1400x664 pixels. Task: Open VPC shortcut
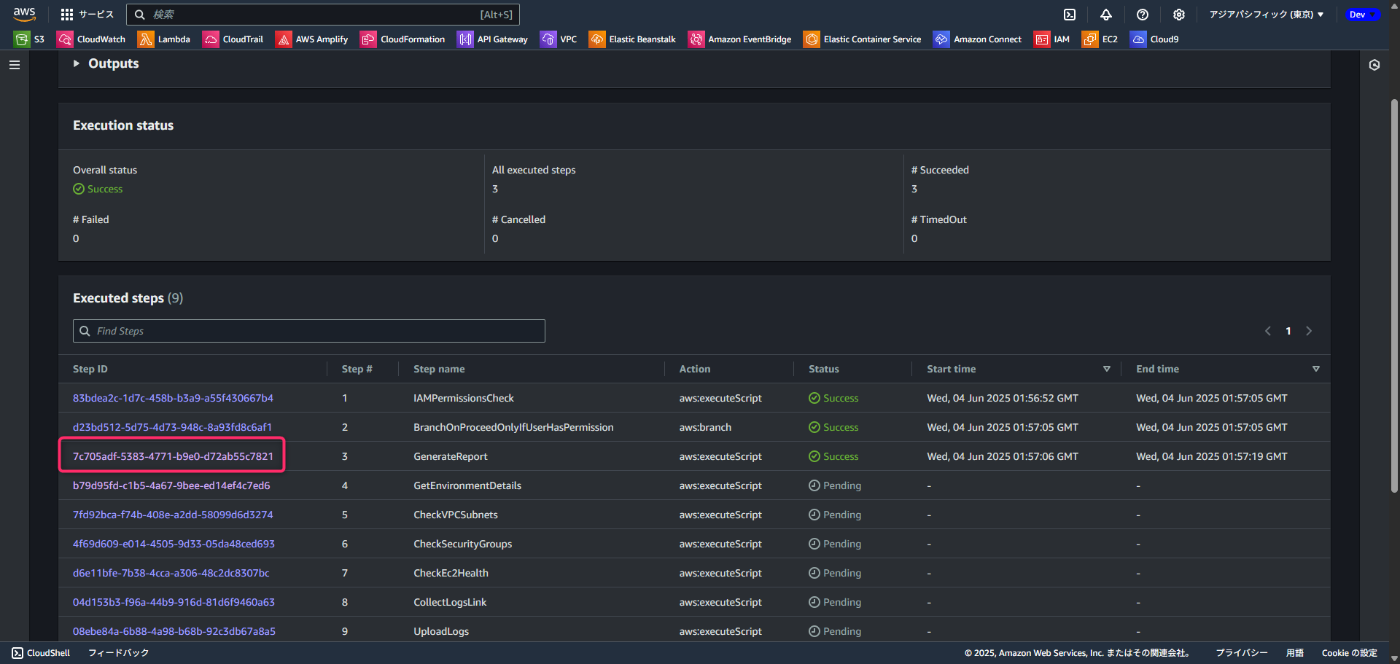[558, 39]
